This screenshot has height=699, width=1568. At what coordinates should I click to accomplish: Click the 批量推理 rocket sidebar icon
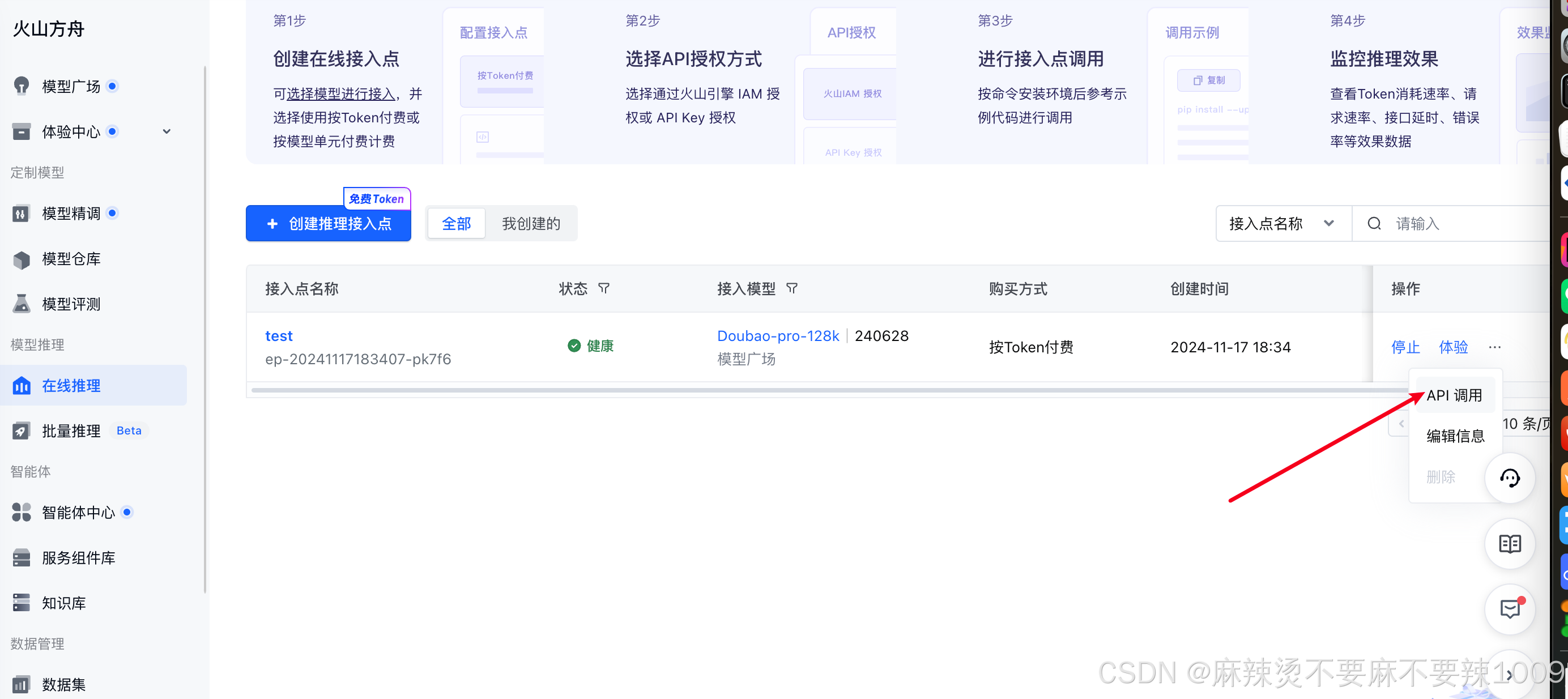[22, 431]
